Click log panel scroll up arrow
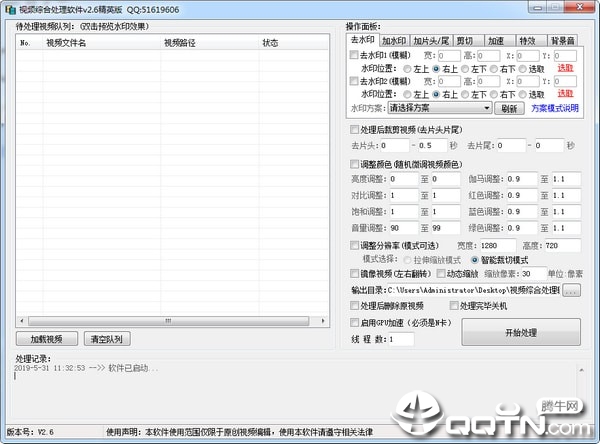Image resolution: width=600 pixels, height=444 pixels. (x=581, y=370)
